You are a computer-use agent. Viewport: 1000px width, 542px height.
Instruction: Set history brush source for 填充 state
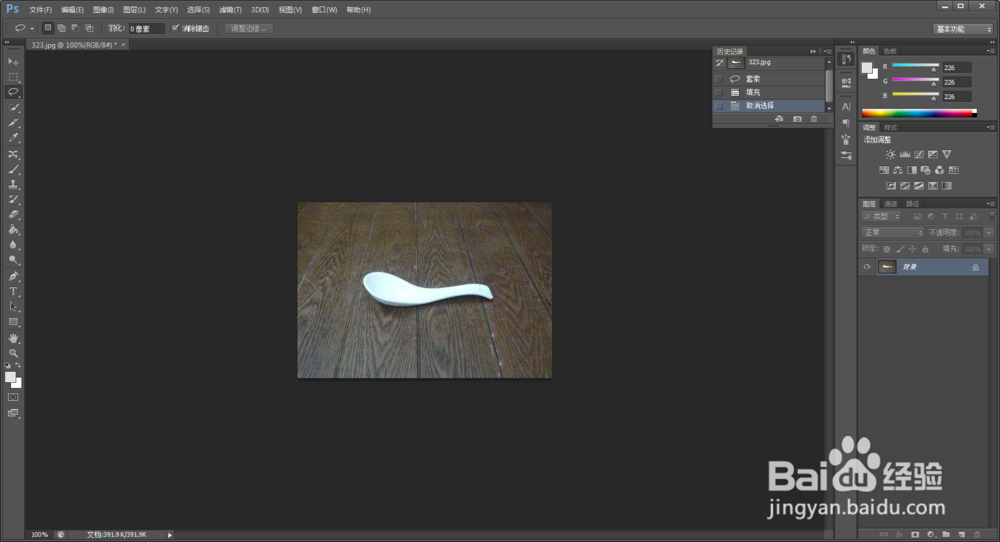click(x=719, y=92)
